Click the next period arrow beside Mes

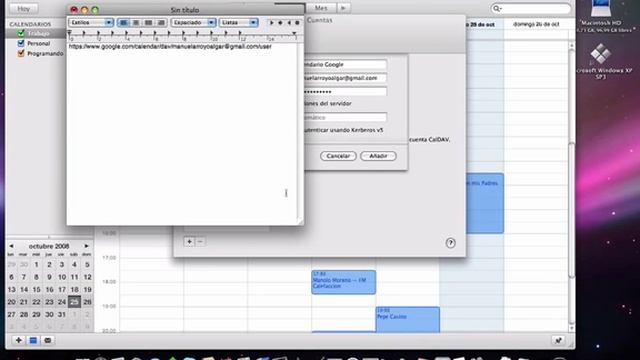[x=343, y=8]
